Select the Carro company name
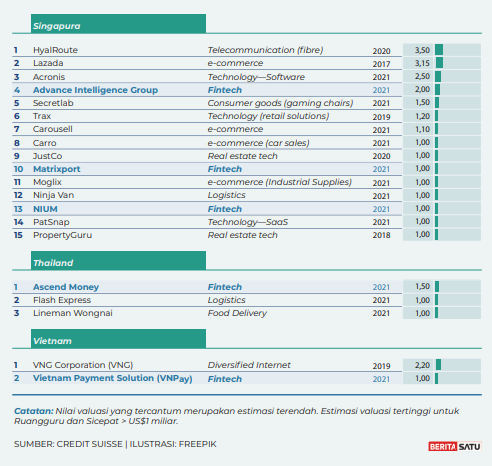This screenshot has width=492, height=466. 45,143
